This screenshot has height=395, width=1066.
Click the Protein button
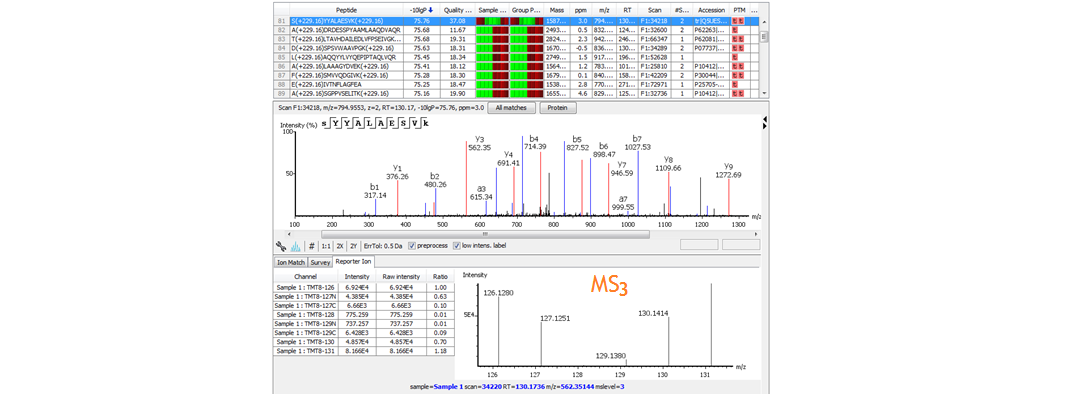tap(558, 108)
